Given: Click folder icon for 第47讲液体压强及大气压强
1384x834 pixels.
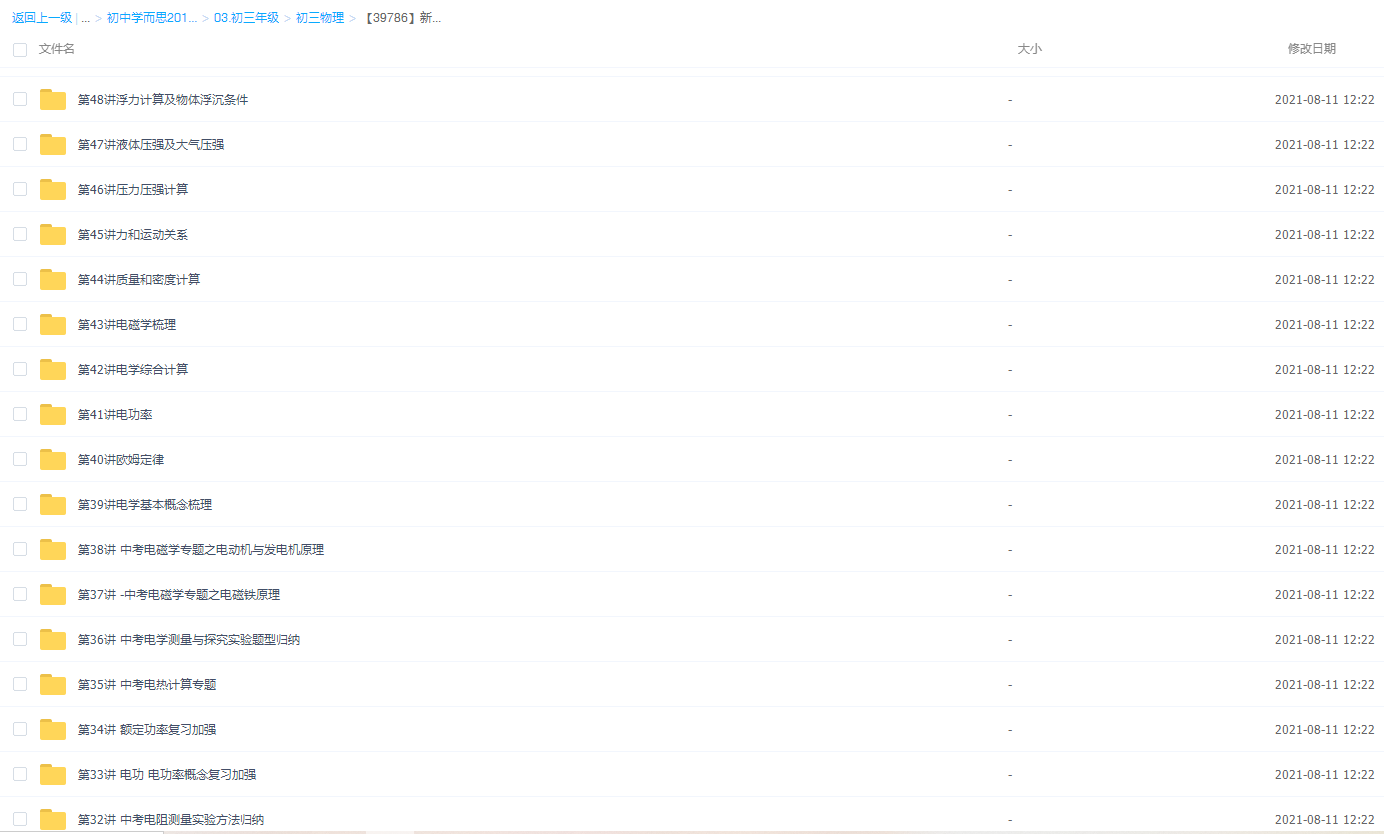Looking at the screenshot, I should coord(53,144).
